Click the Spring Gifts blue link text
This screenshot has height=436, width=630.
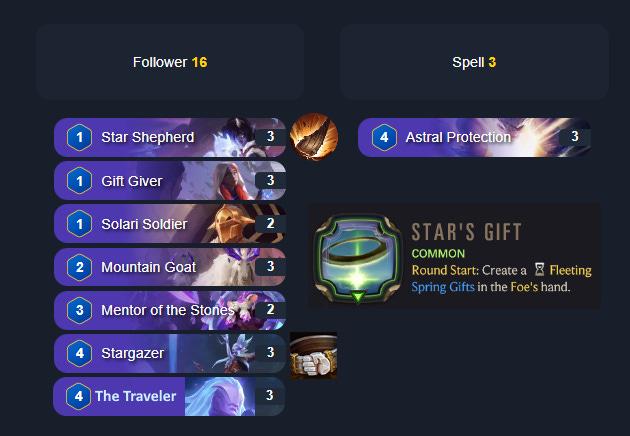(x=443, y=287)
